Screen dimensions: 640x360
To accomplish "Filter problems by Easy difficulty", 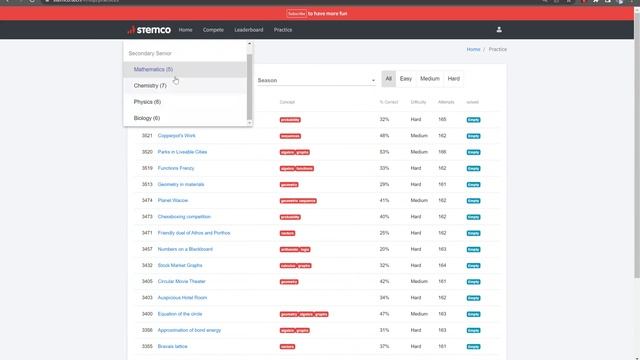I will point(406,79).
